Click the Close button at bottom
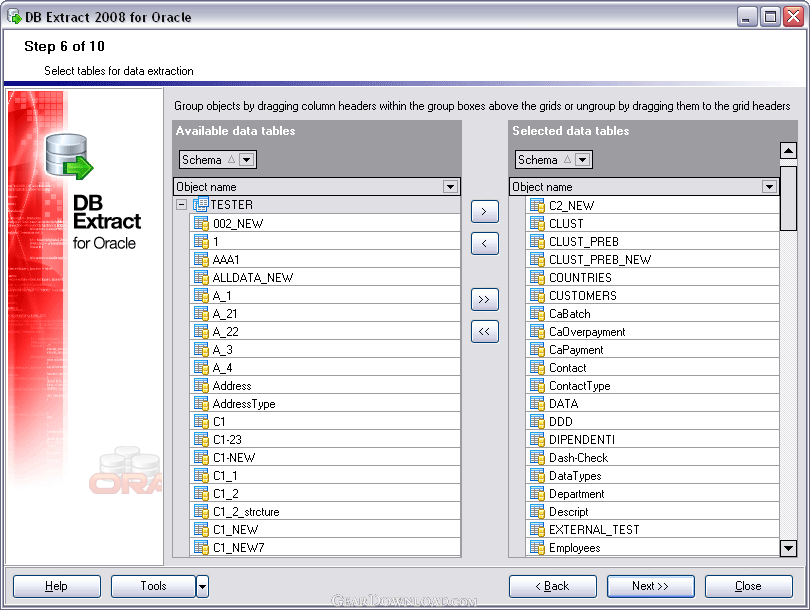Viewport: 810px width, 610px height. [x=749, y=586]
